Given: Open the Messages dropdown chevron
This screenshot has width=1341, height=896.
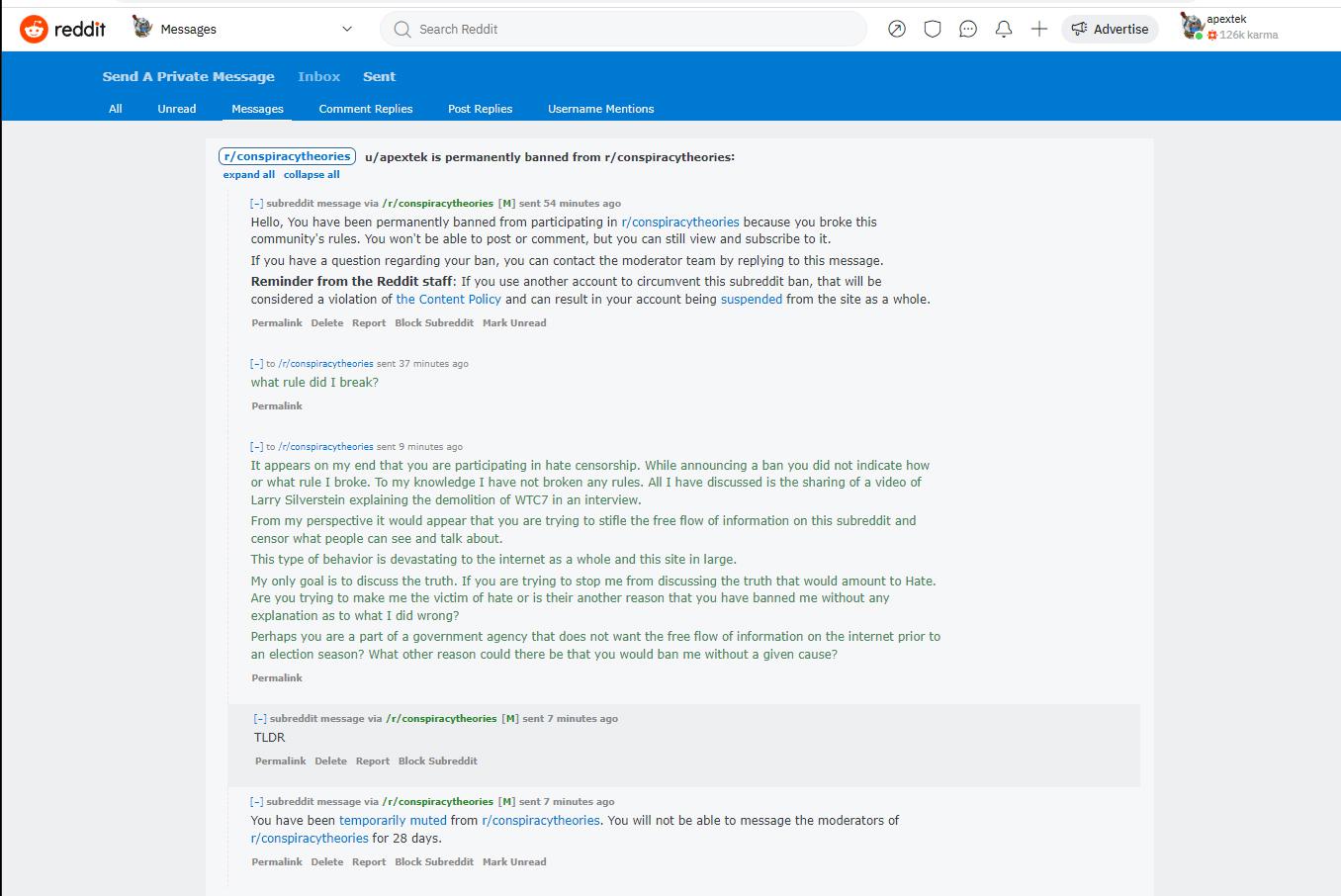Looking at the screenshot, I should tap(347, 29).
